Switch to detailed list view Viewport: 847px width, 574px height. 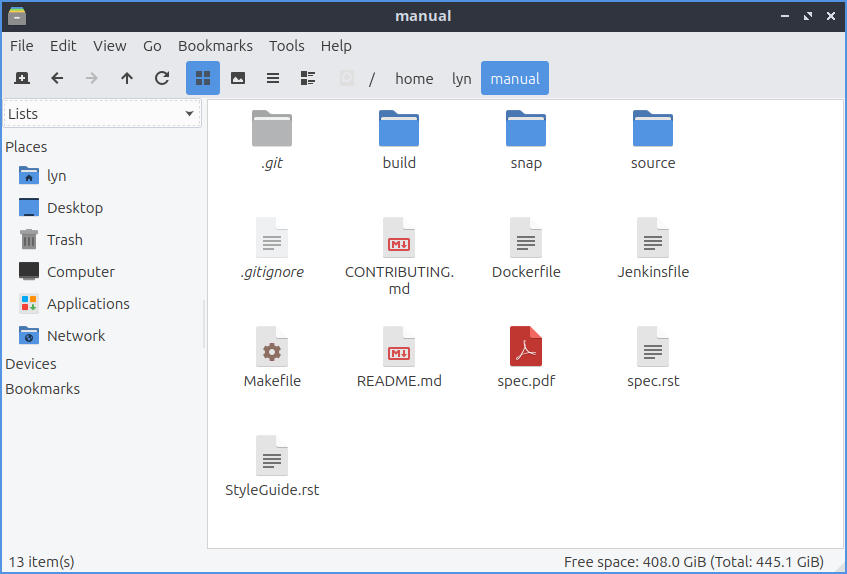point(308,78)
